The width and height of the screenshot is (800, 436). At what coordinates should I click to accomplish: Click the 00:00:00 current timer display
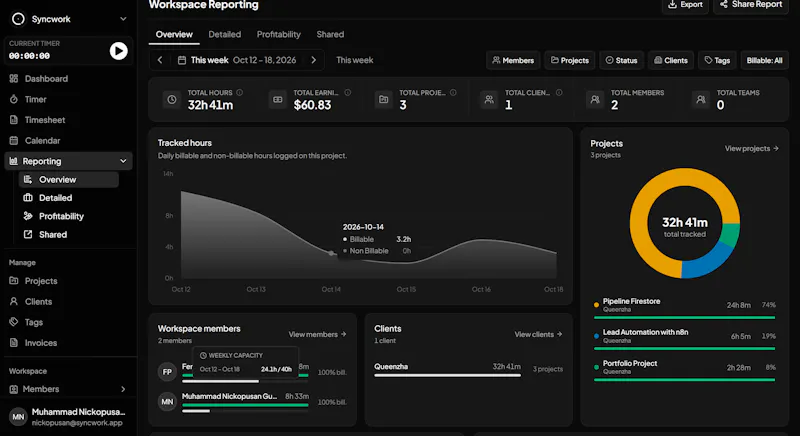pyautogui.click(x=30, y=56)
